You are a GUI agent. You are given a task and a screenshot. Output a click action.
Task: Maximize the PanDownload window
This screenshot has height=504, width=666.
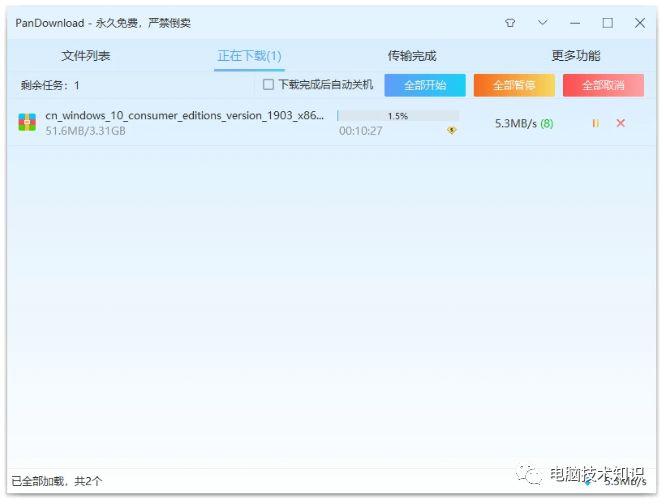607,23
